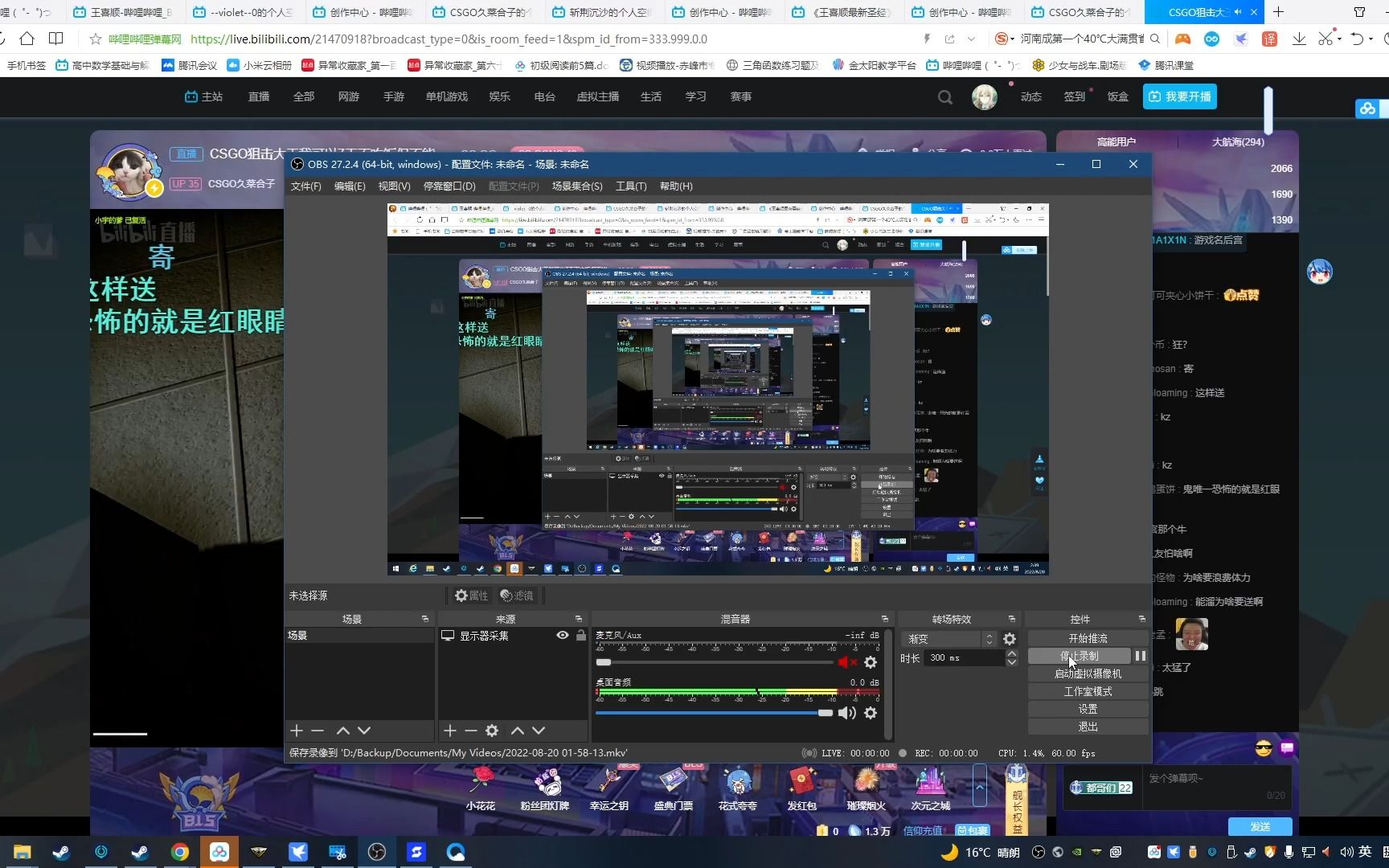Open OBS icon on Windows taskbar
The width and height of the screenshot is (1389, 868).
click(377, 852)
